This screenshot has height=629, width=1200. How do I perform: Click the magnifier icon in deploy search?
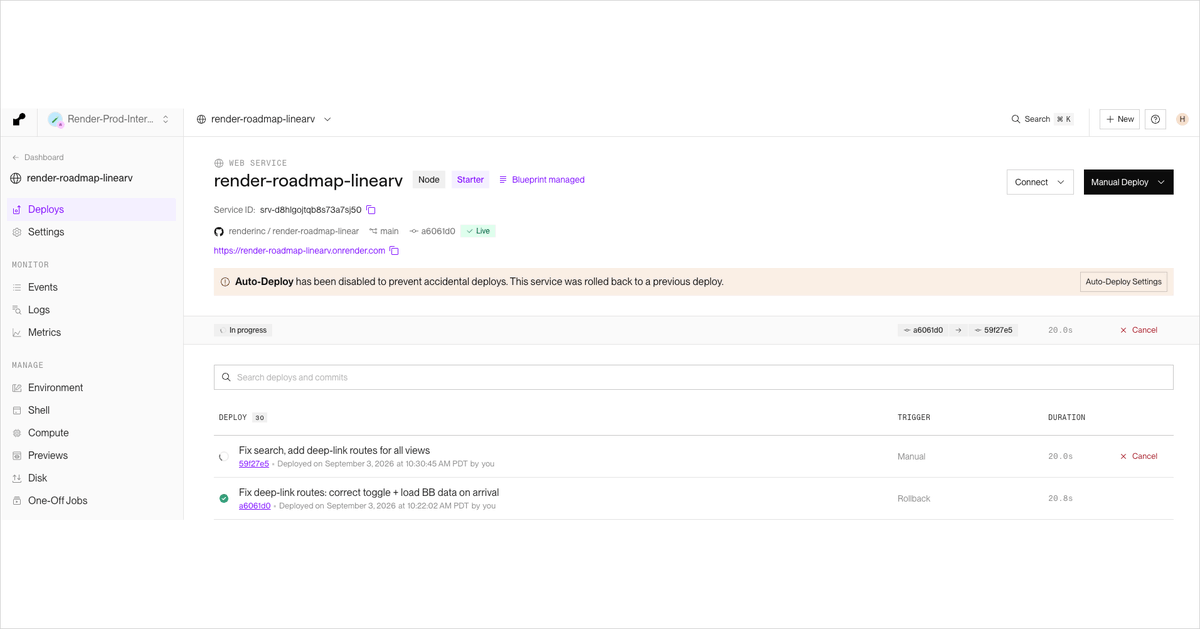point(226,377)
